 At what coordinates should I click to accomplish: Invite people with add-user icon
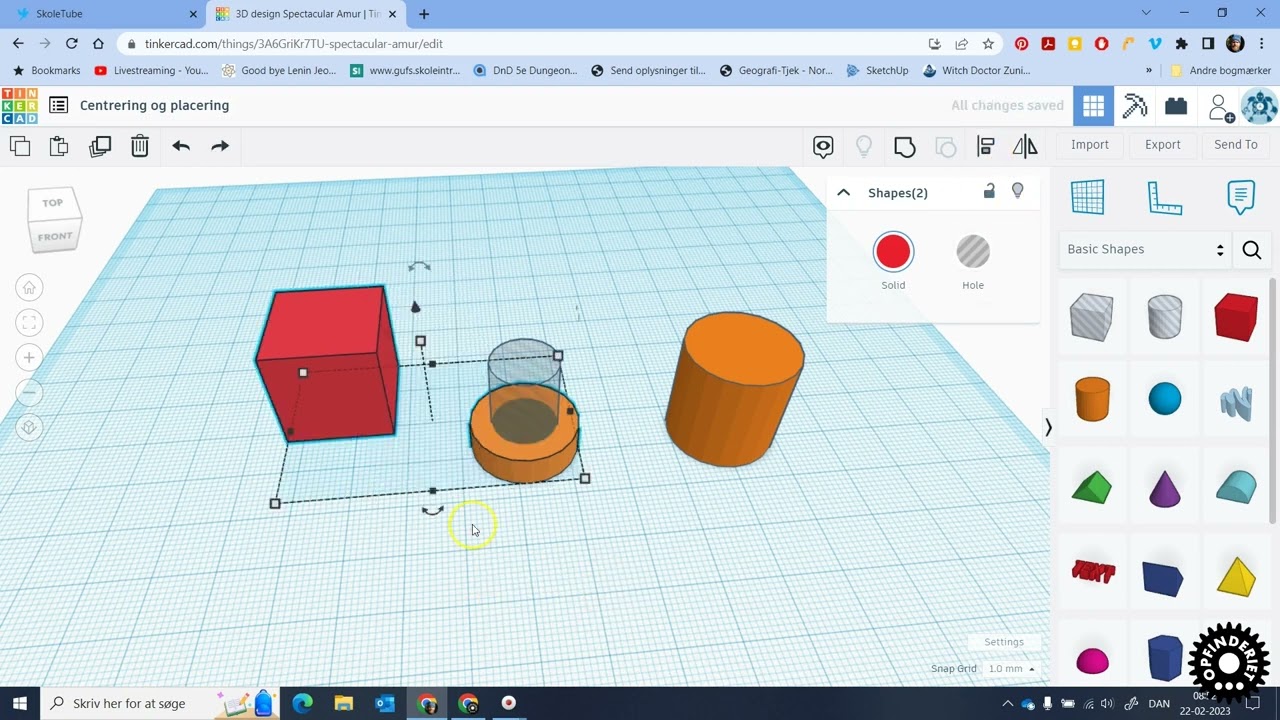1220,107
